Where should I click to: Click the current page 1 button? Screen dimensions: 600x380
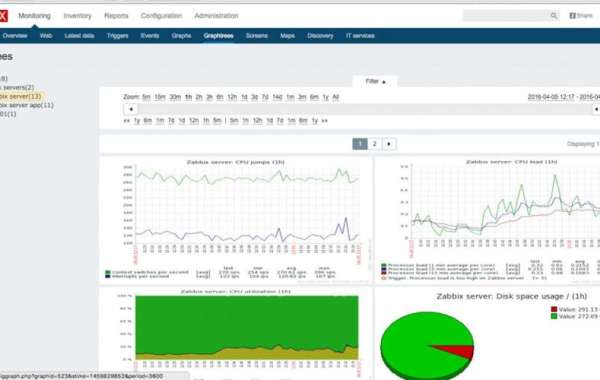click(x=360, y=144)
